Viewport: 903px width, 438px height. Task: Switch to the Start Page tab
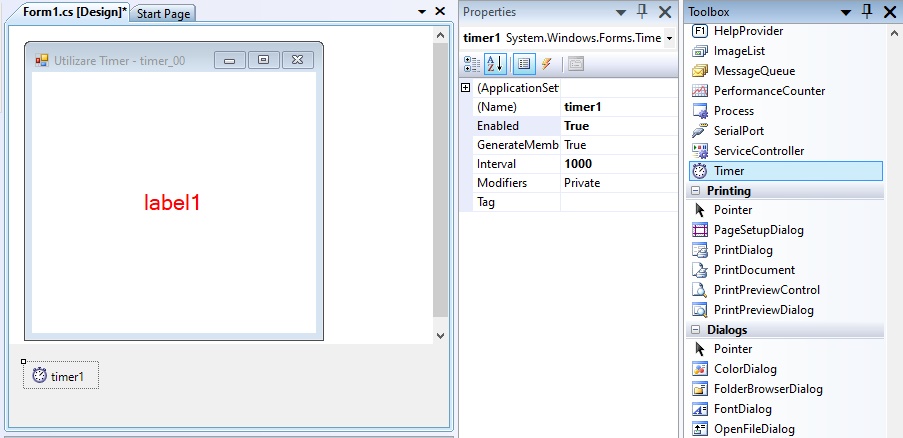point(165,14)
